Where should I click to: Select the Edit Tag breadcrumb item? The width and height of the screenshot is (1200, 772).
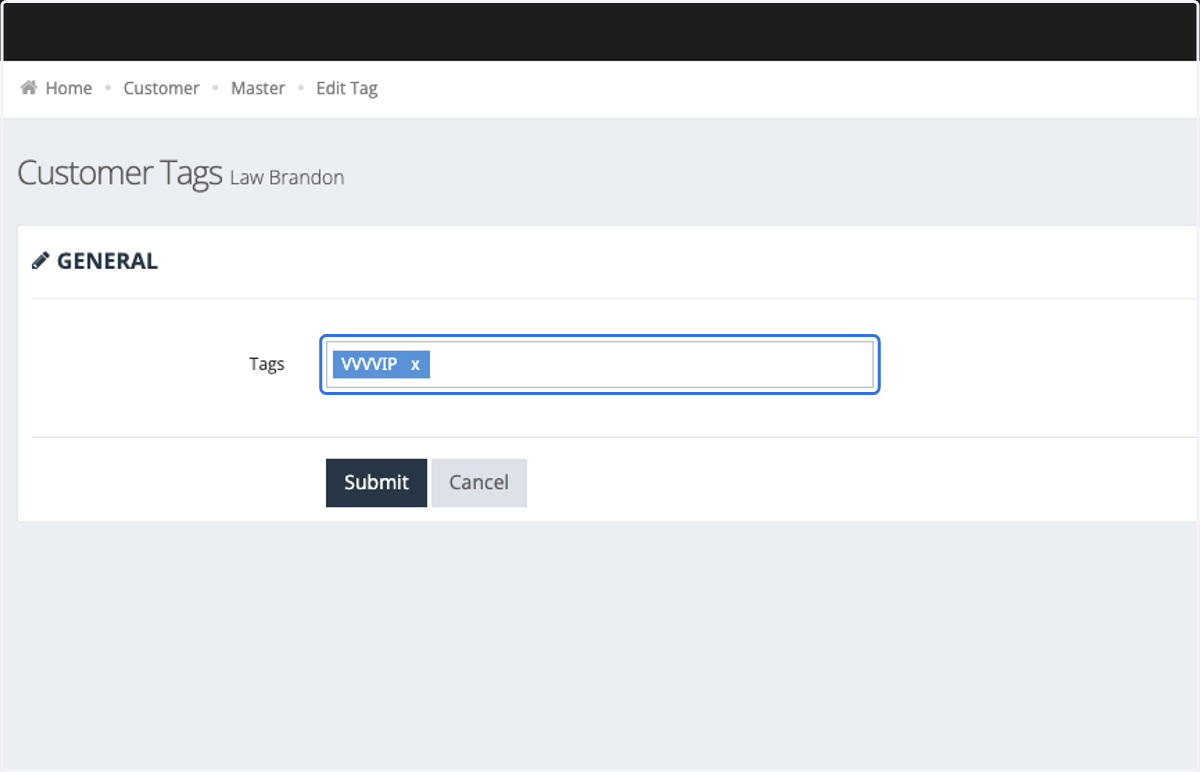click(347, 88)
